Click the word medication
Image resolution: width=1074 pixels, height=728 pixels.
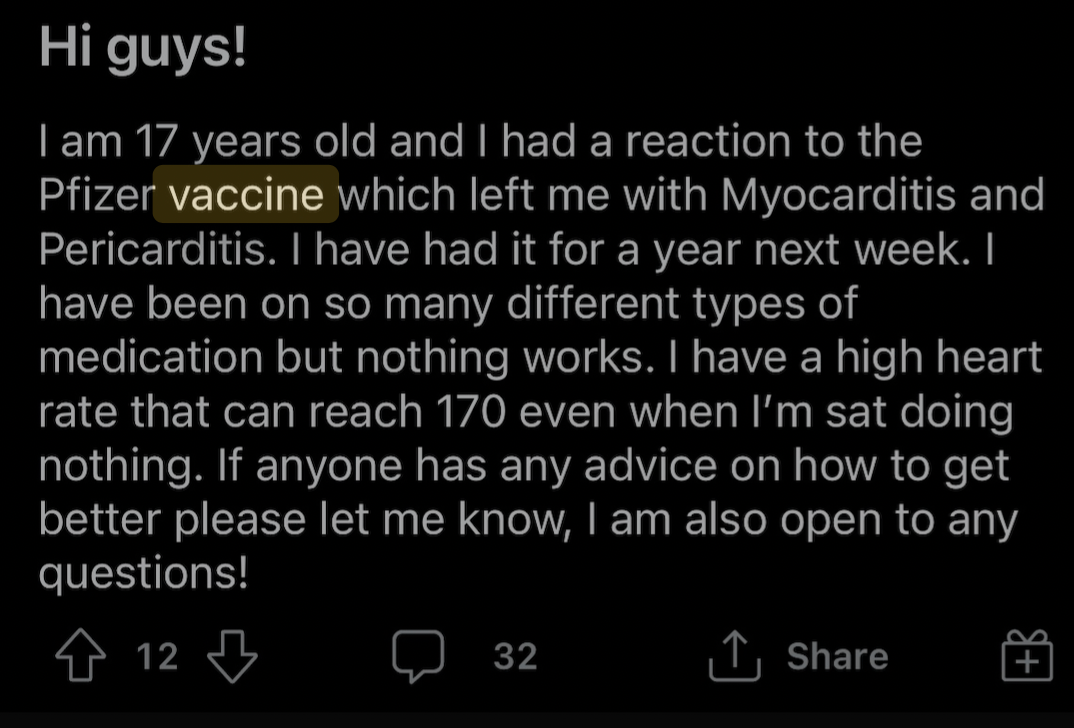(151, 357)
